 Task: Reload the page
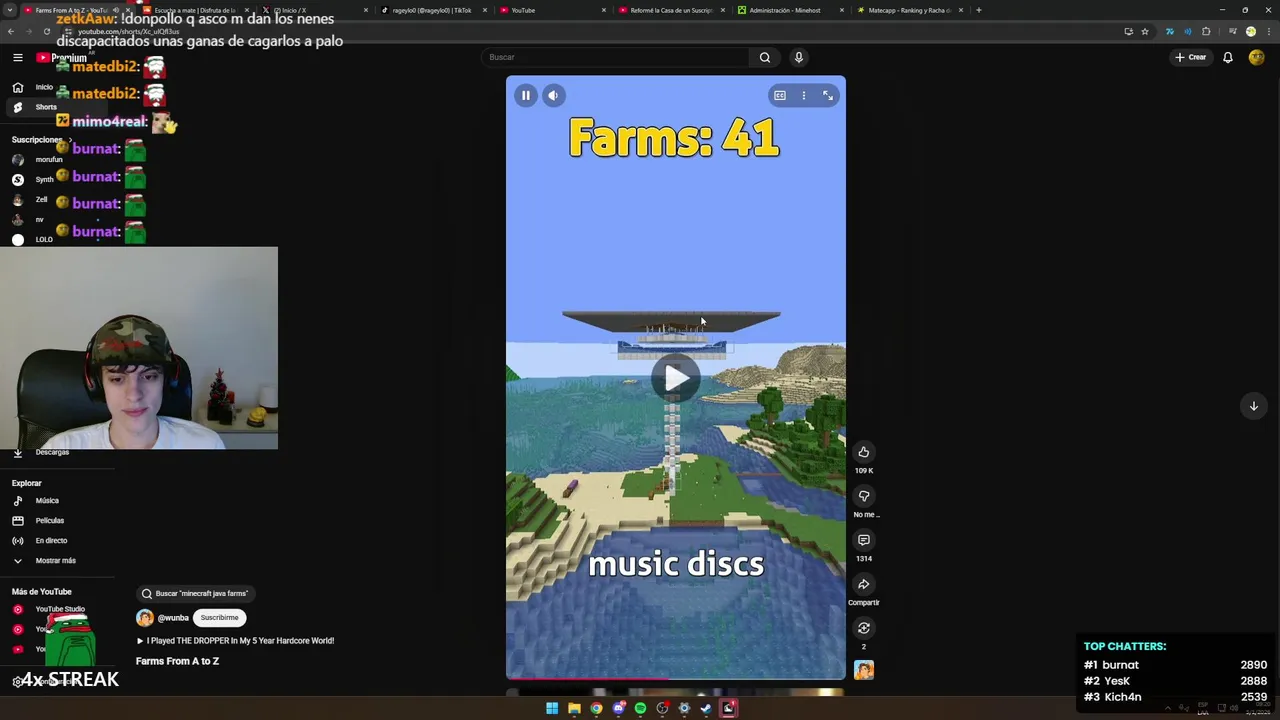coord(46,31)
